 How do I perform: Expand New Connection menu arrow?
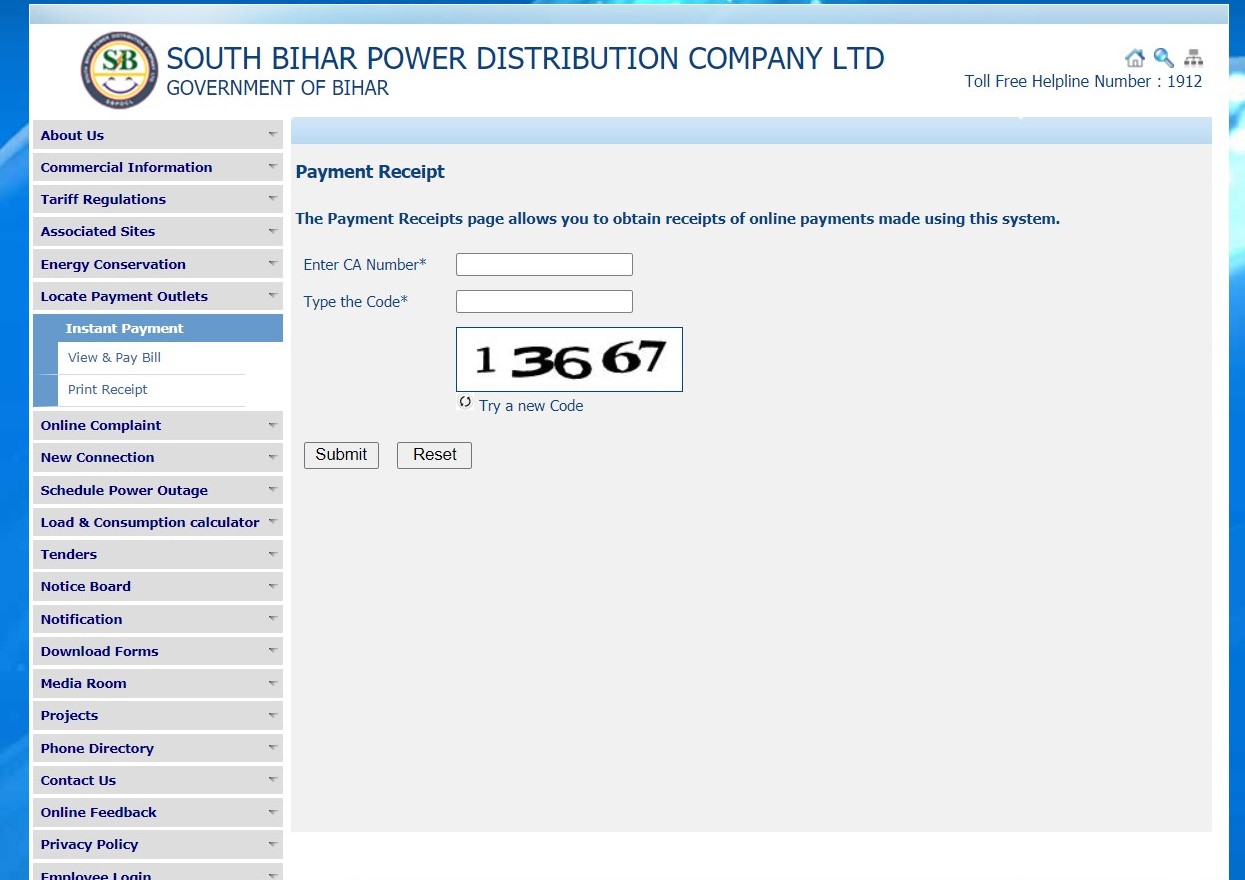tap(272, 457)
